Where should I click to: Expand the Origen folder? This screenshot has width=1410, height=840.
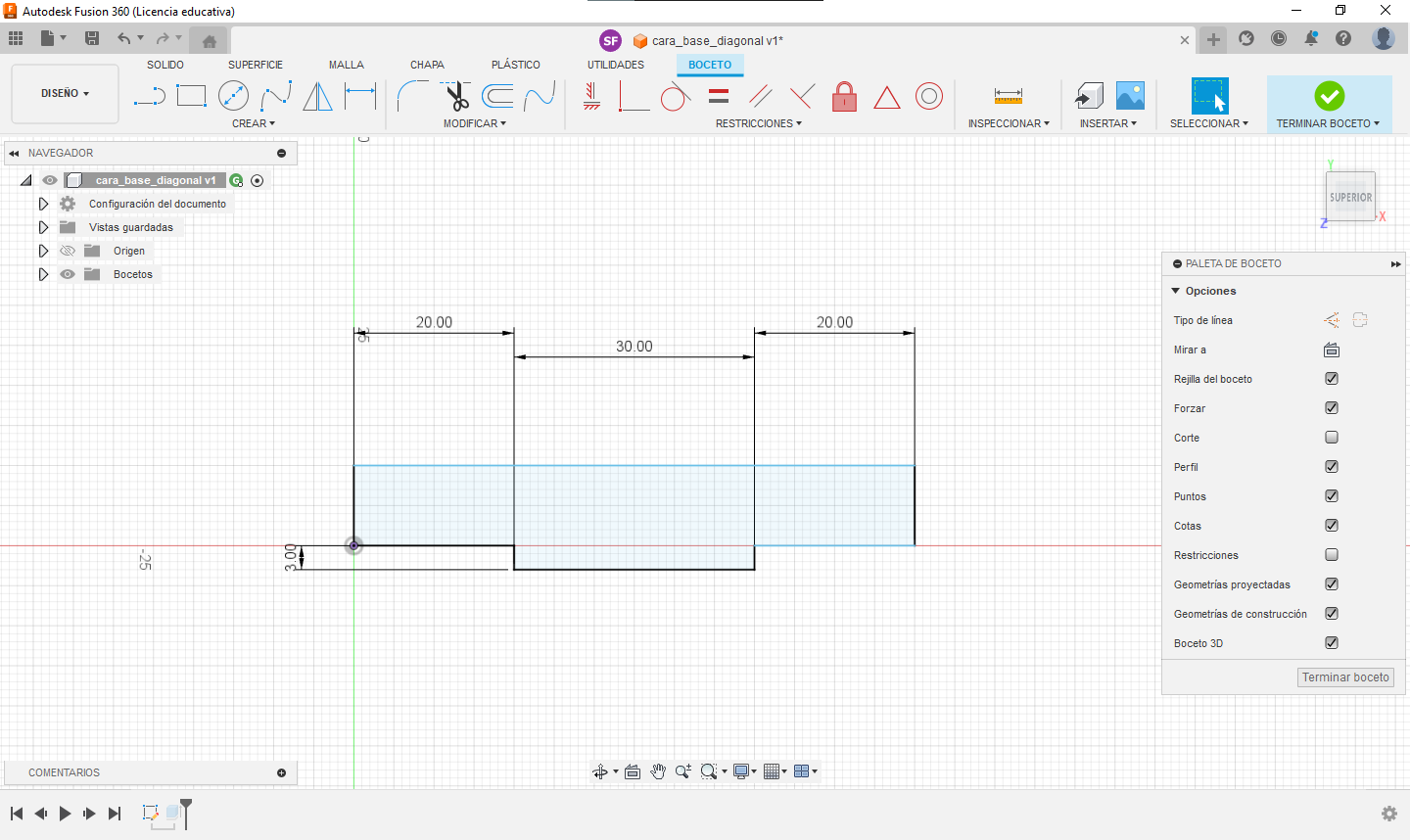point(43,251)
